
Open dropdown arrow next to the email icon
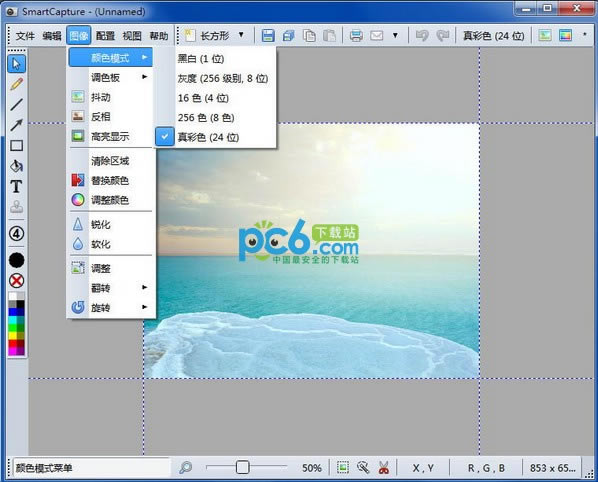coord(395,35)
